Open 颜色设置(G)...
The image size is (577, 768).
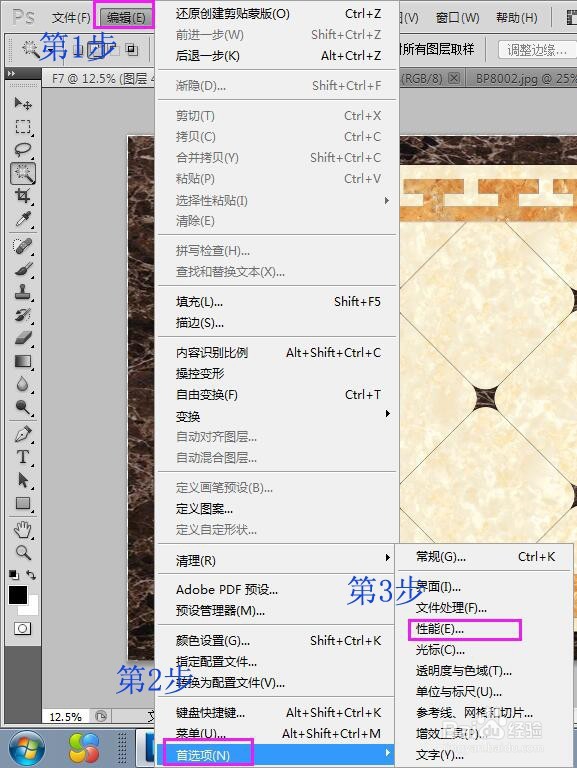pyautogui.click(x=276, y=641)
